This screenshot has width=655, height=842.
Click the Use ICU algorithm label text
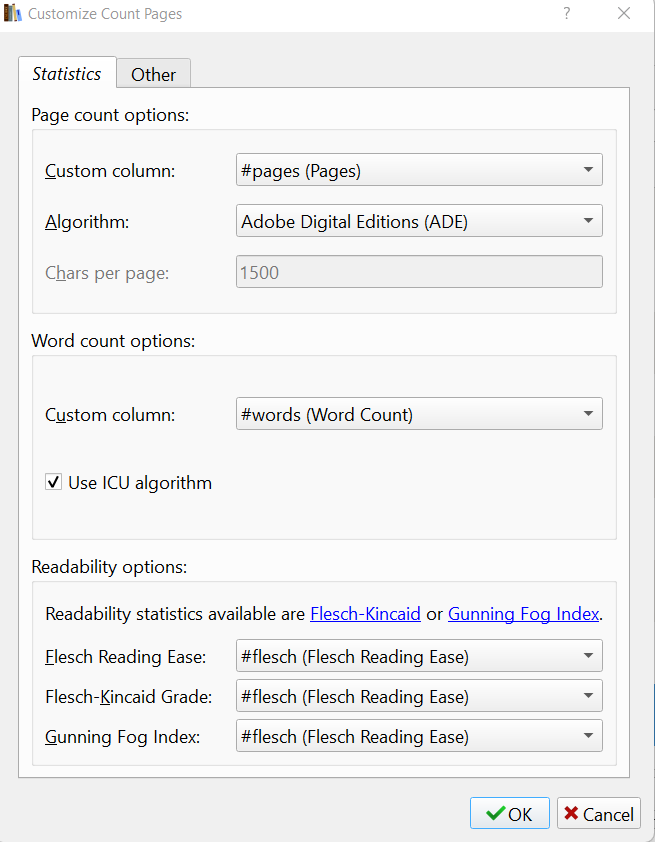[140, 483]
